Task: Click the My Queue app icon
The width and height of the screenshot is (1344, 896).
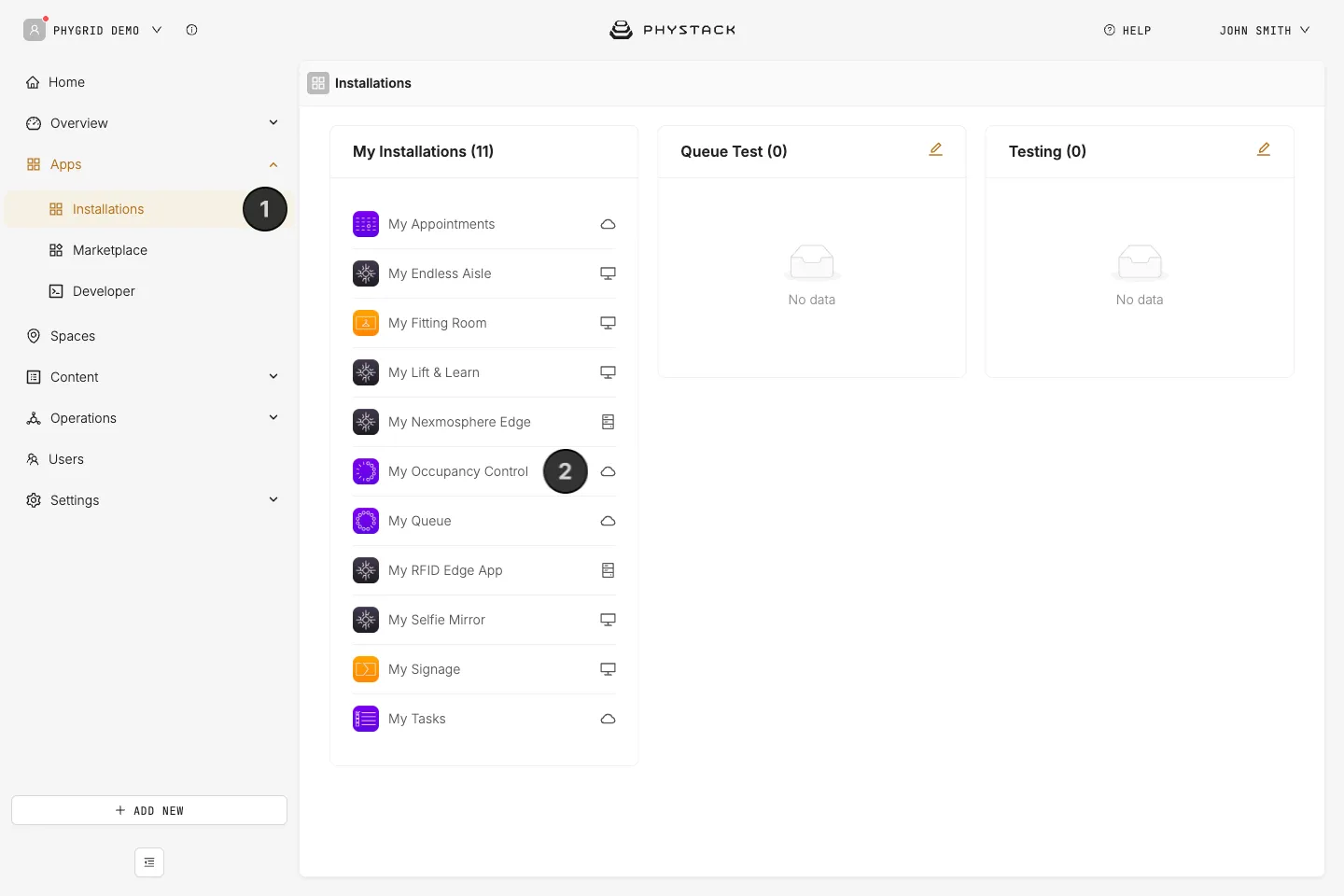Action: [366, 521]
